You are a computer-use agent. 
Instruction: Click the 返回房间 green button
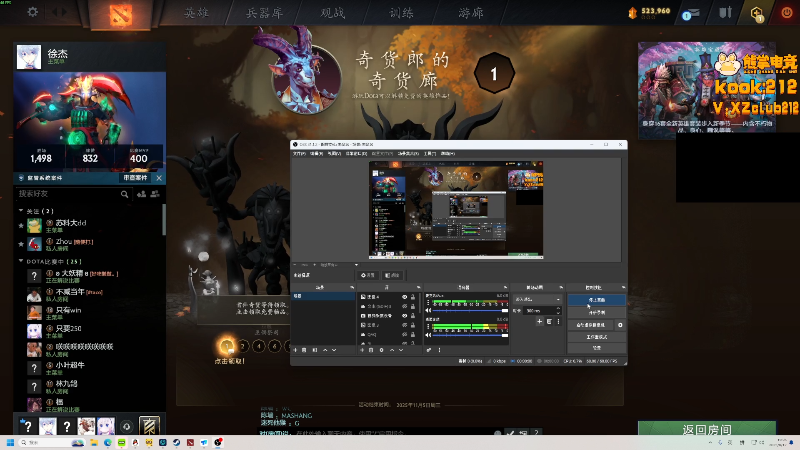pyautogui.click(x=707, y=429)
